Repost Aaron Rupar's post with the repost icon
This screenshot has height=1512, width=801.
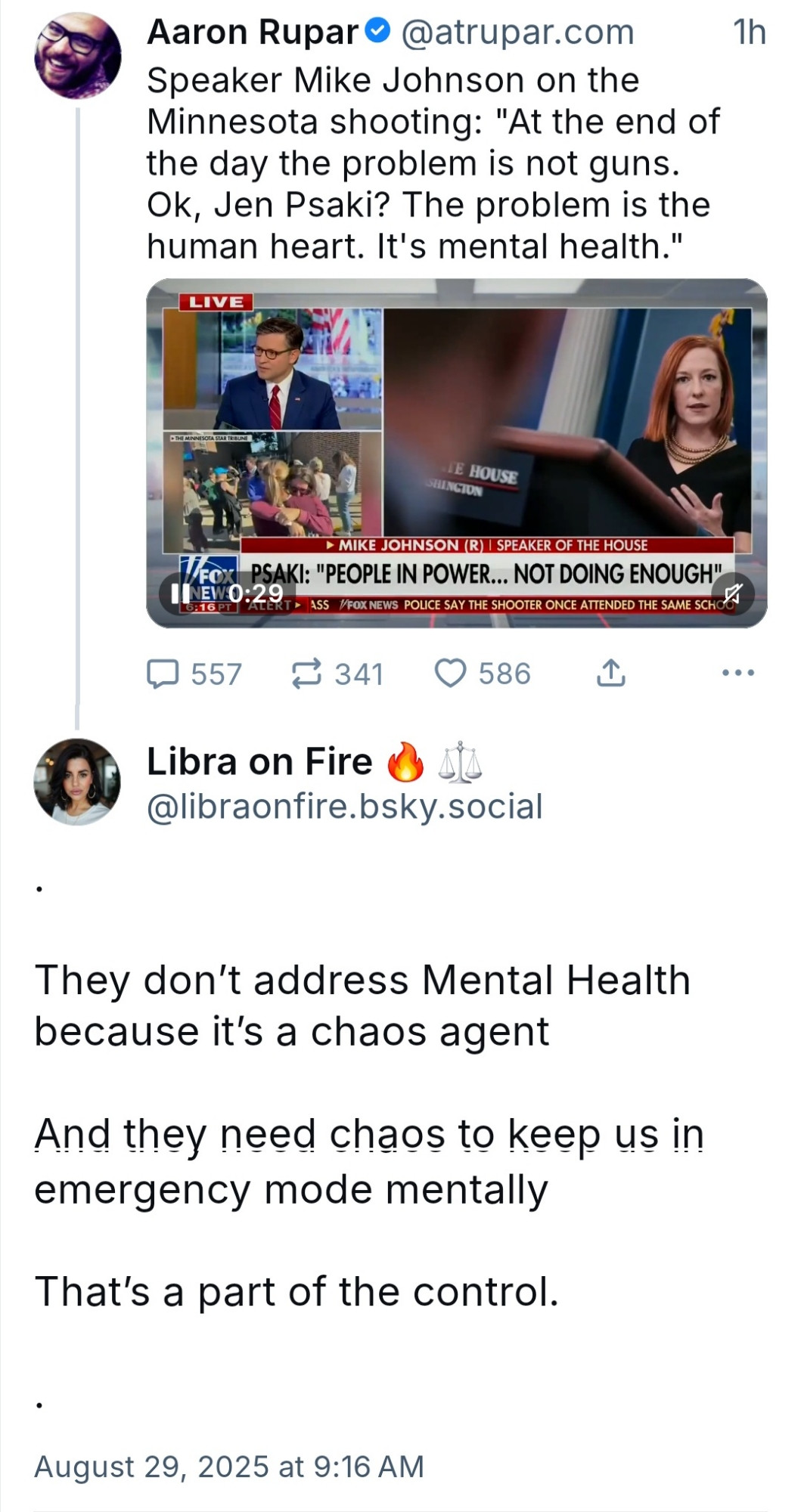click(x=306, y=674)
